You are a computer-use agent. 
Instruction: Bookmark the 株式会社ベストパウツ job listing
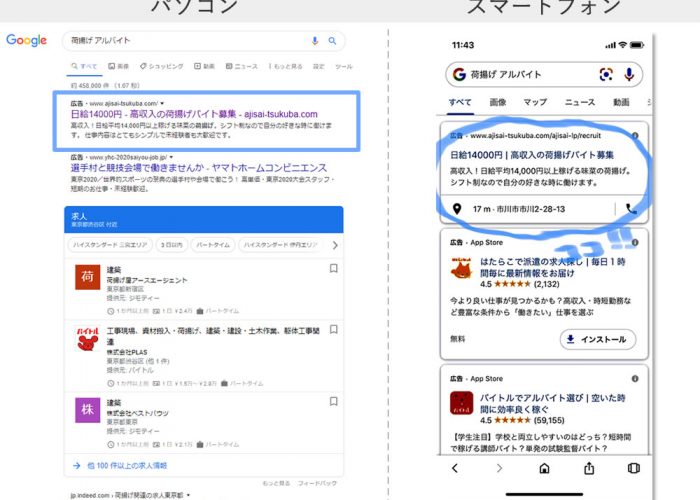(333, 401)
